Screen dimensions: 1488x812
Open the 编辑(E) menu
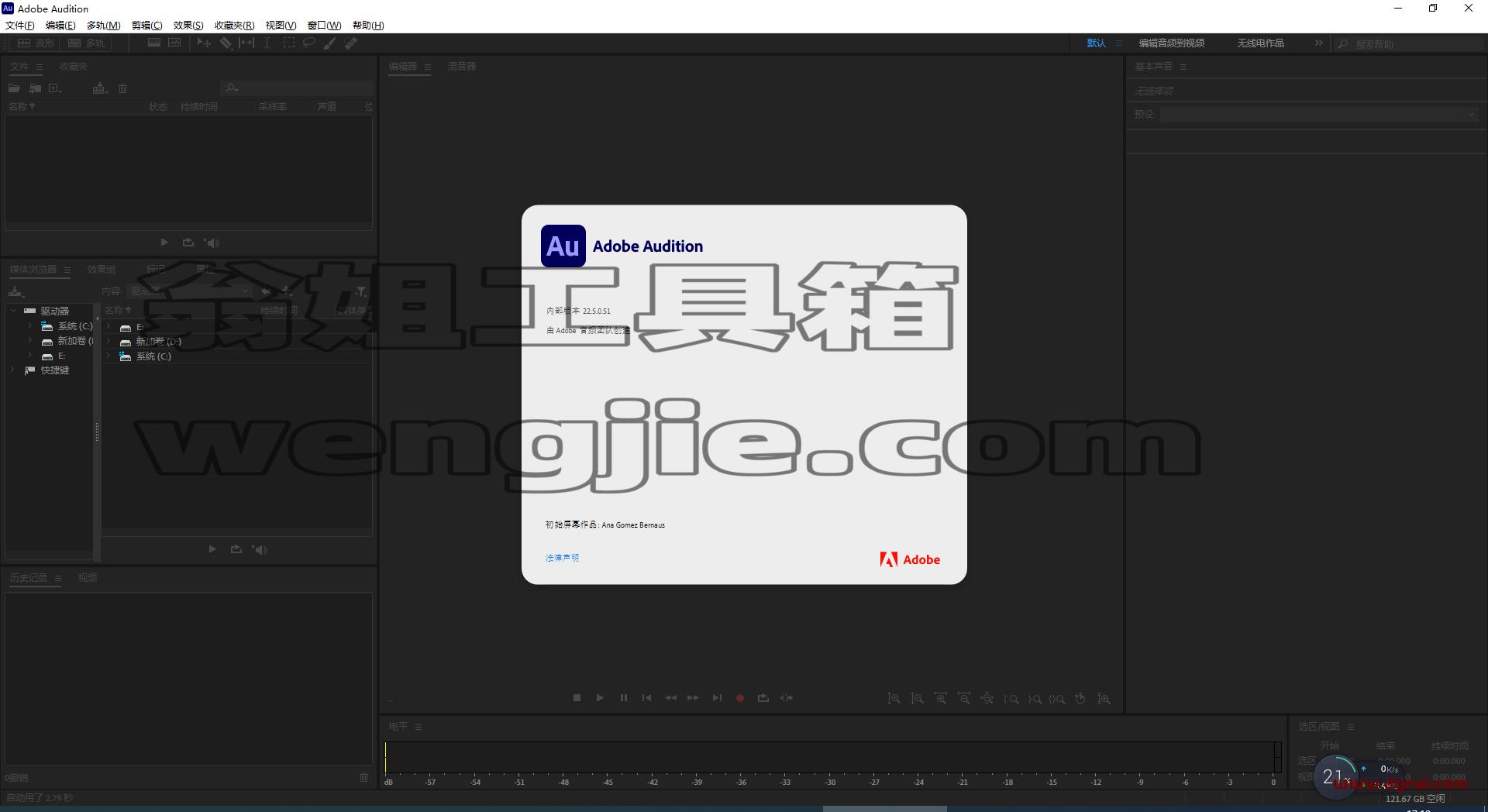60,26
